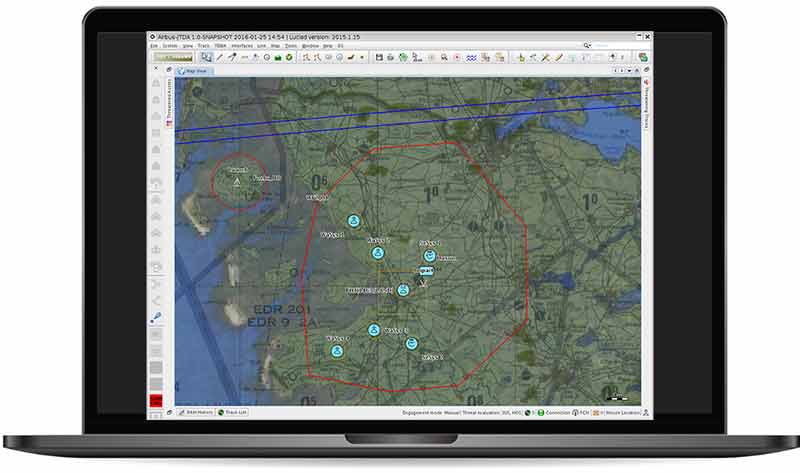Click the blue pen icon in left sidebar
The width and height of the screenshot is (800, 473).
click(156, 318)
